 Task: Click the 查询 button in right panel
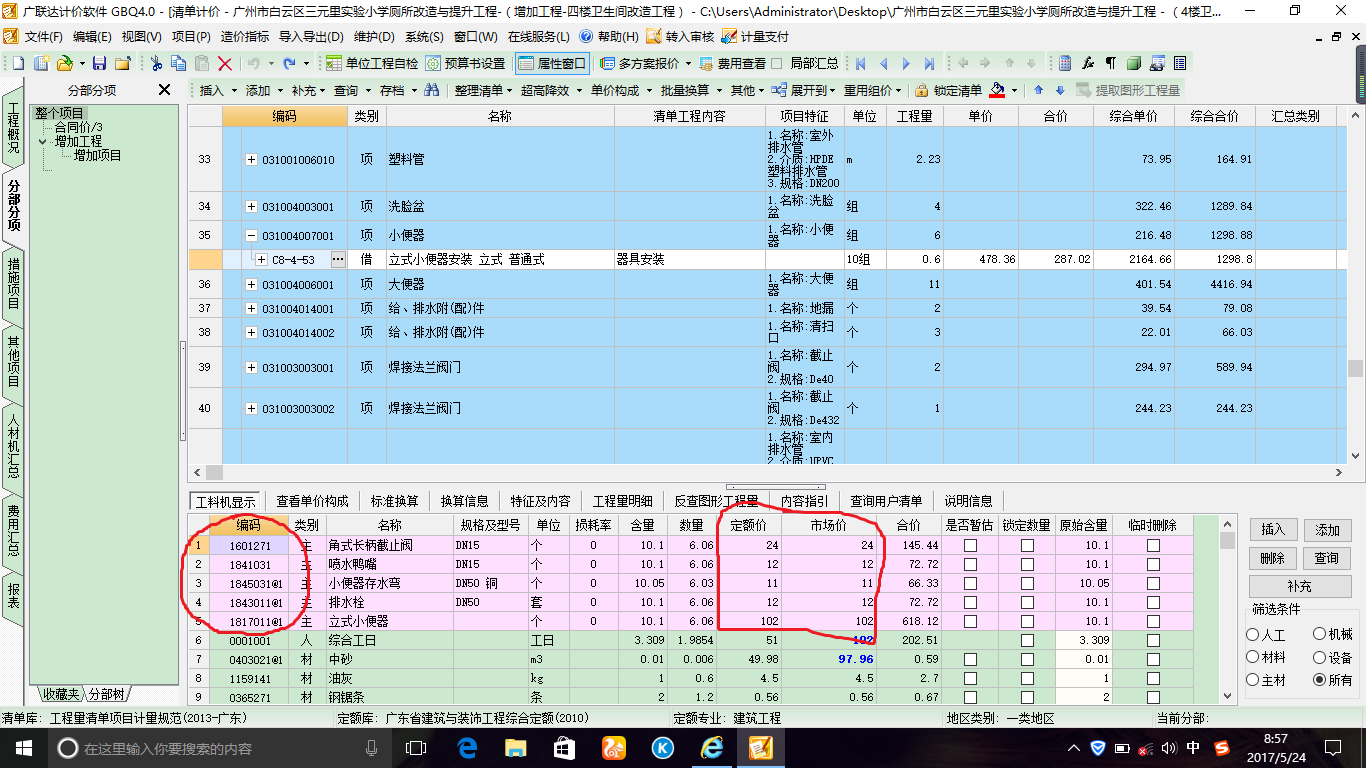[x=1327, y=558]
